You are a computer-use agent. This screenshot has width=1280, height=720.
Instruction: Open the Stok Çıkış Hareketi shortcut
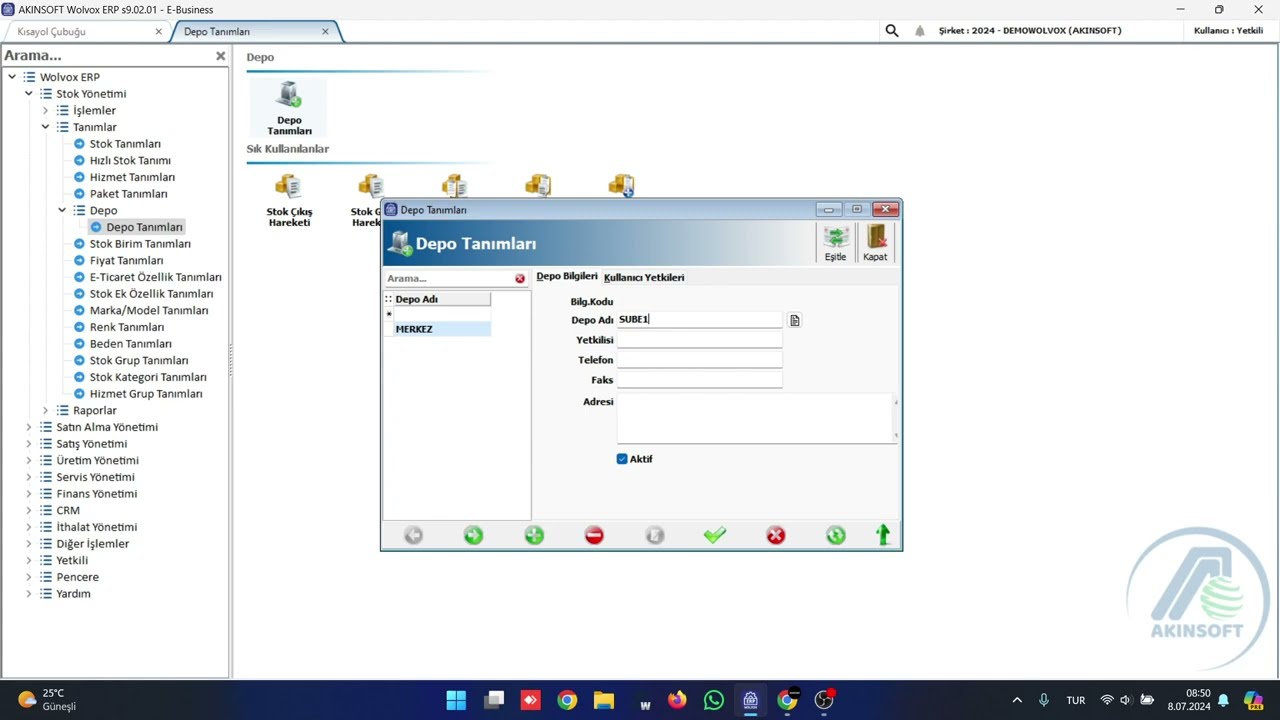pyautogui.click(x=289, y=201)
